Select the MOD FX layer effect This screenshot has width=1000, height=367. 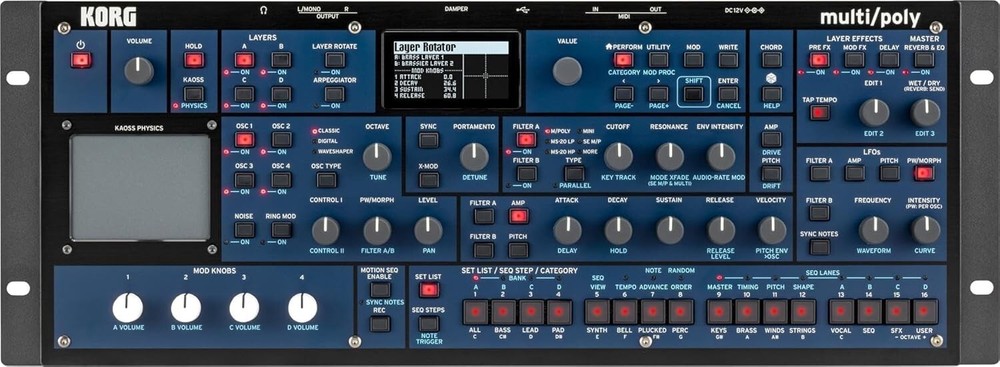point(855,60)
